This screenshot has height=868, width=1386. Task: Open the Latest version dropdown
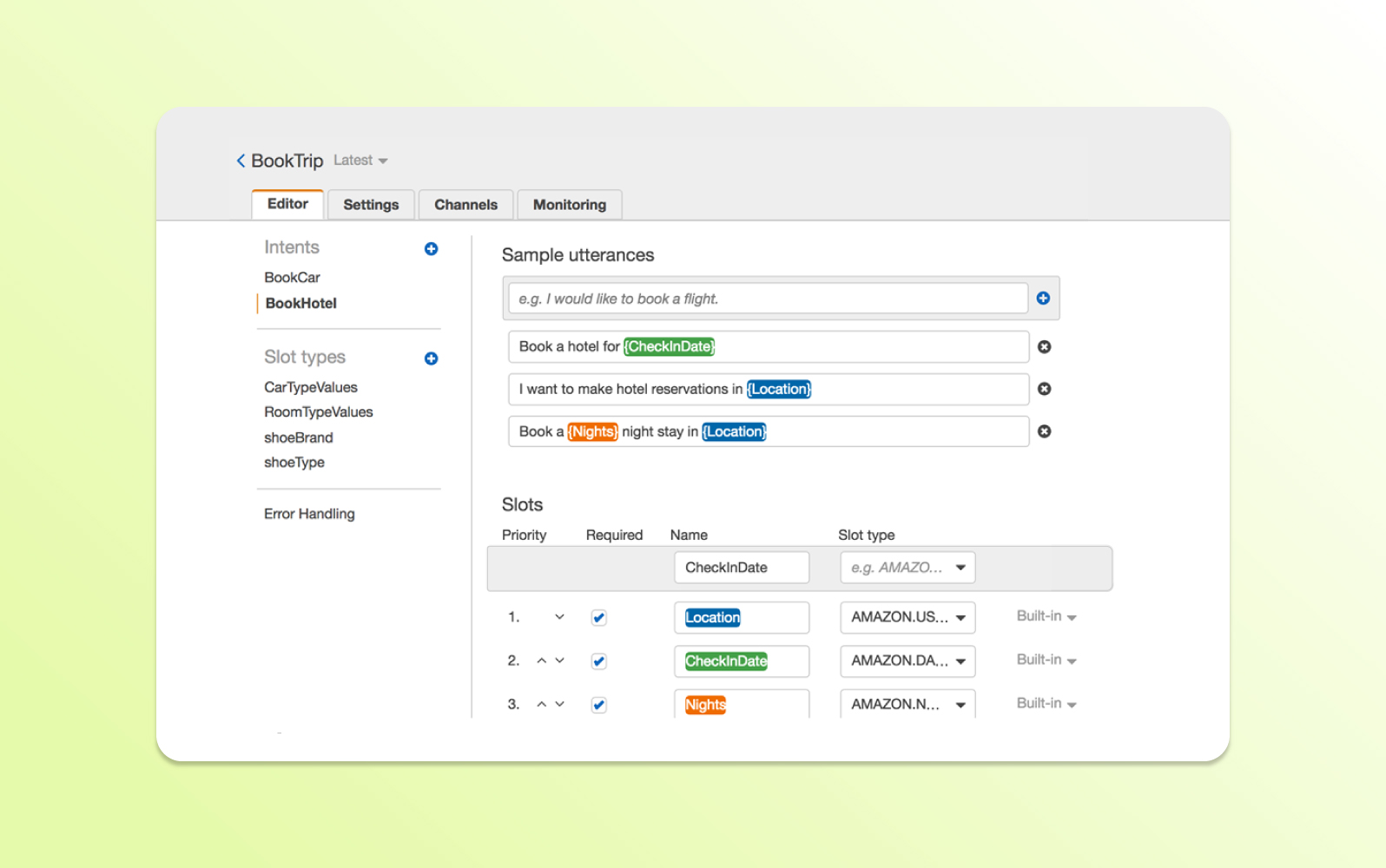coord(360,161)
